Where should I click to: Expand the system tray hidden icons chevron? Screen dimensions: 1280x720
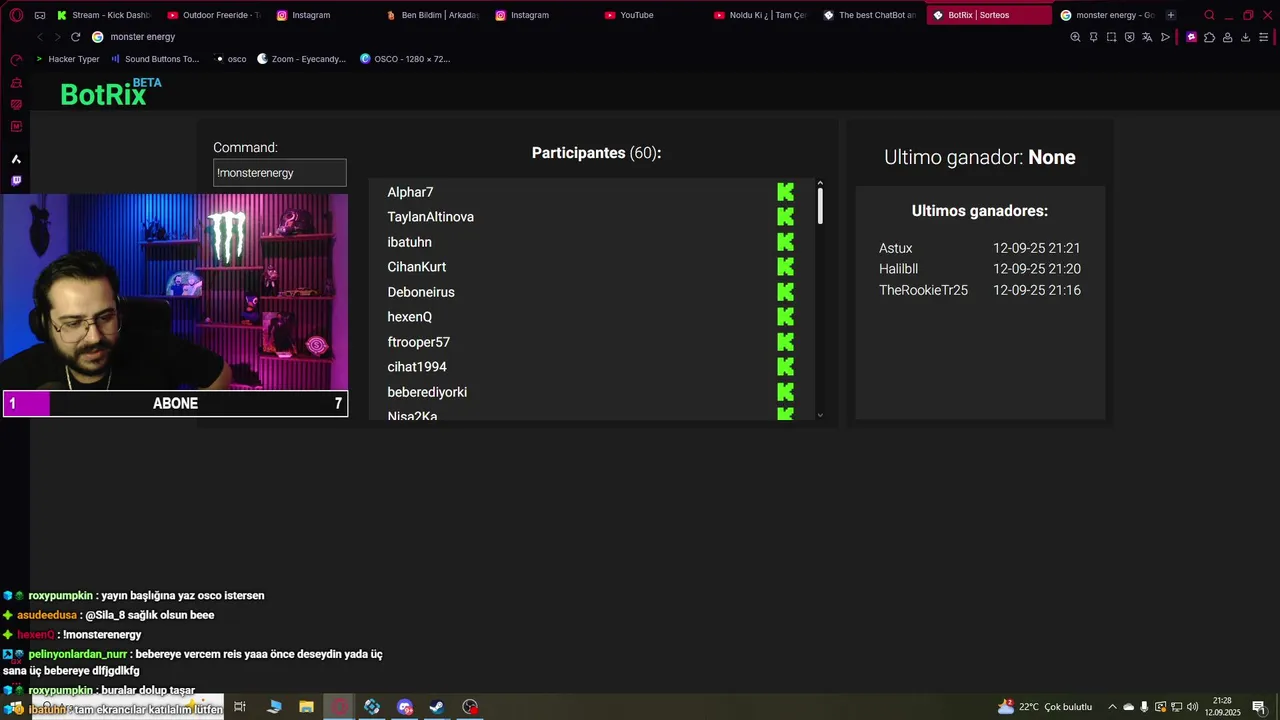click(x=1112, y=707)
